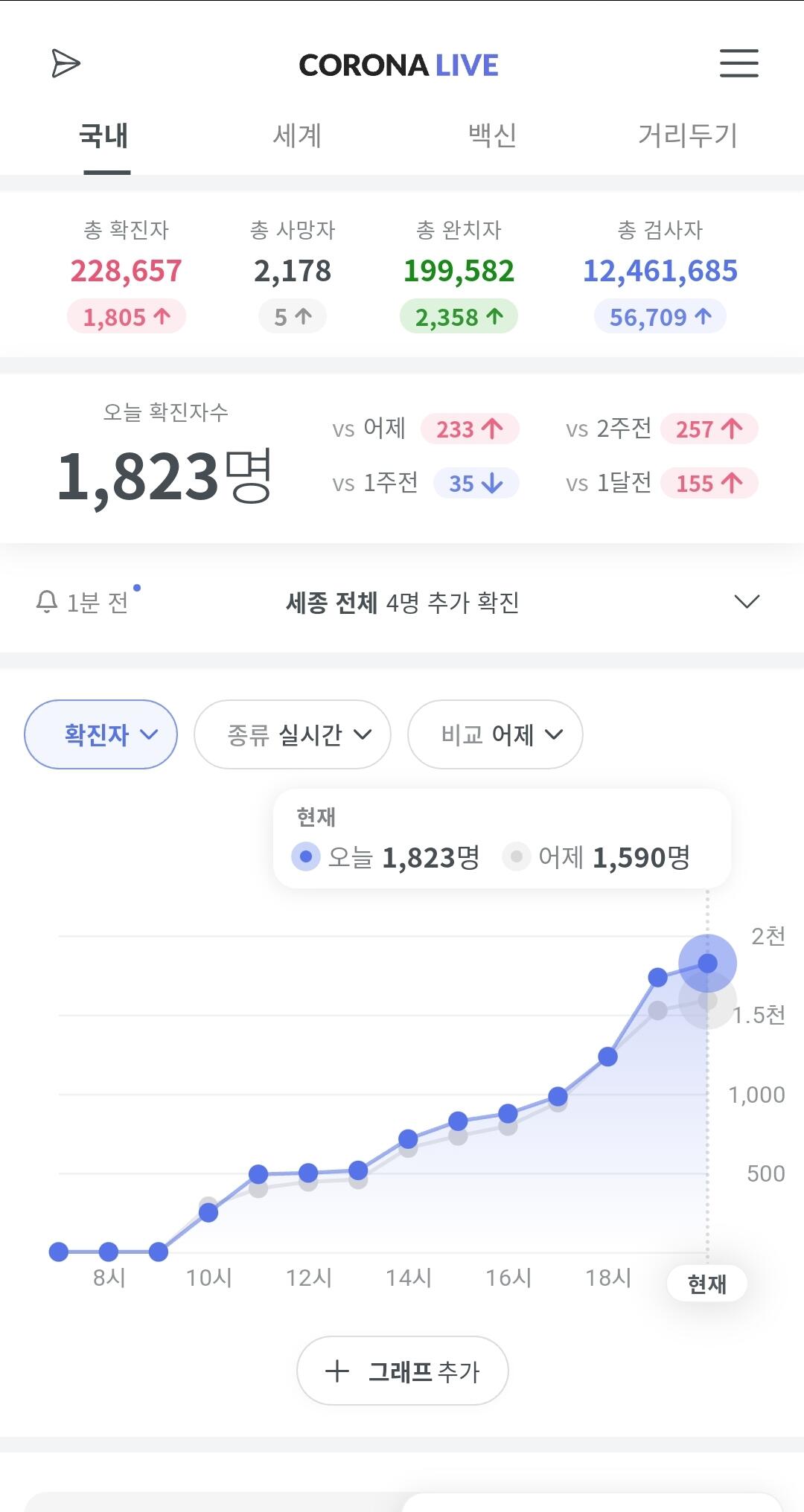This screenshot has height=1512, width=804.
Task: Select the 현재 marker on the chart axis
Action: coord(706,1284)
